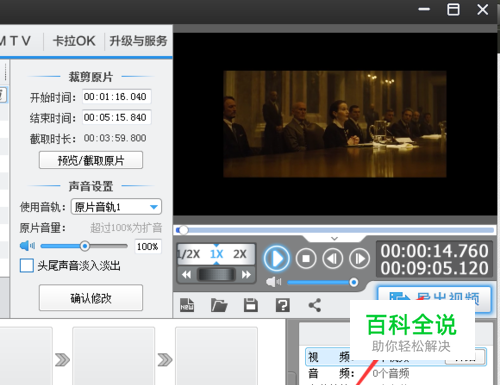Viewport: 500px width, 385px height.
Task: Click the video seek progress bar
Action: [x=335, y=230]
